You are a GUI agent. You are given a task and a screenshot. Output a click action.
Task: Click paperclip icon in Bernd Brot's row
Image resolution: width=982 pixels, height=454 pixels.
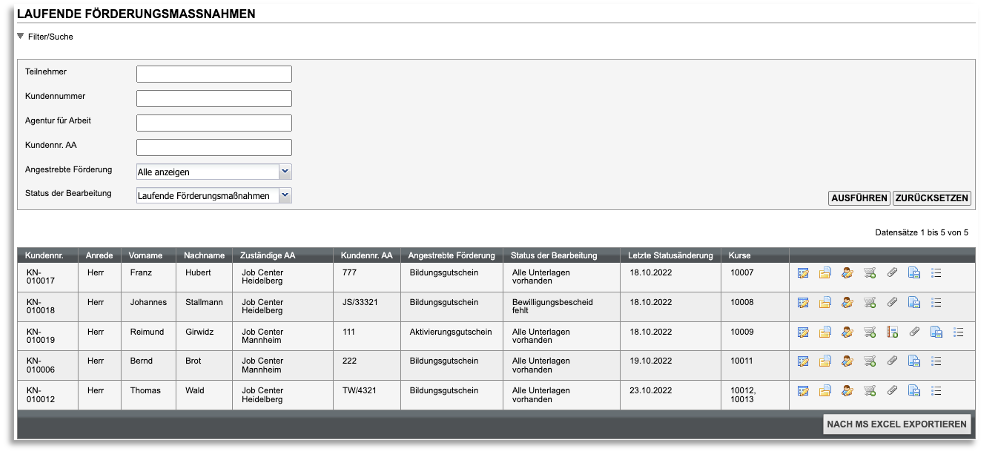click(x=892, y=361)
